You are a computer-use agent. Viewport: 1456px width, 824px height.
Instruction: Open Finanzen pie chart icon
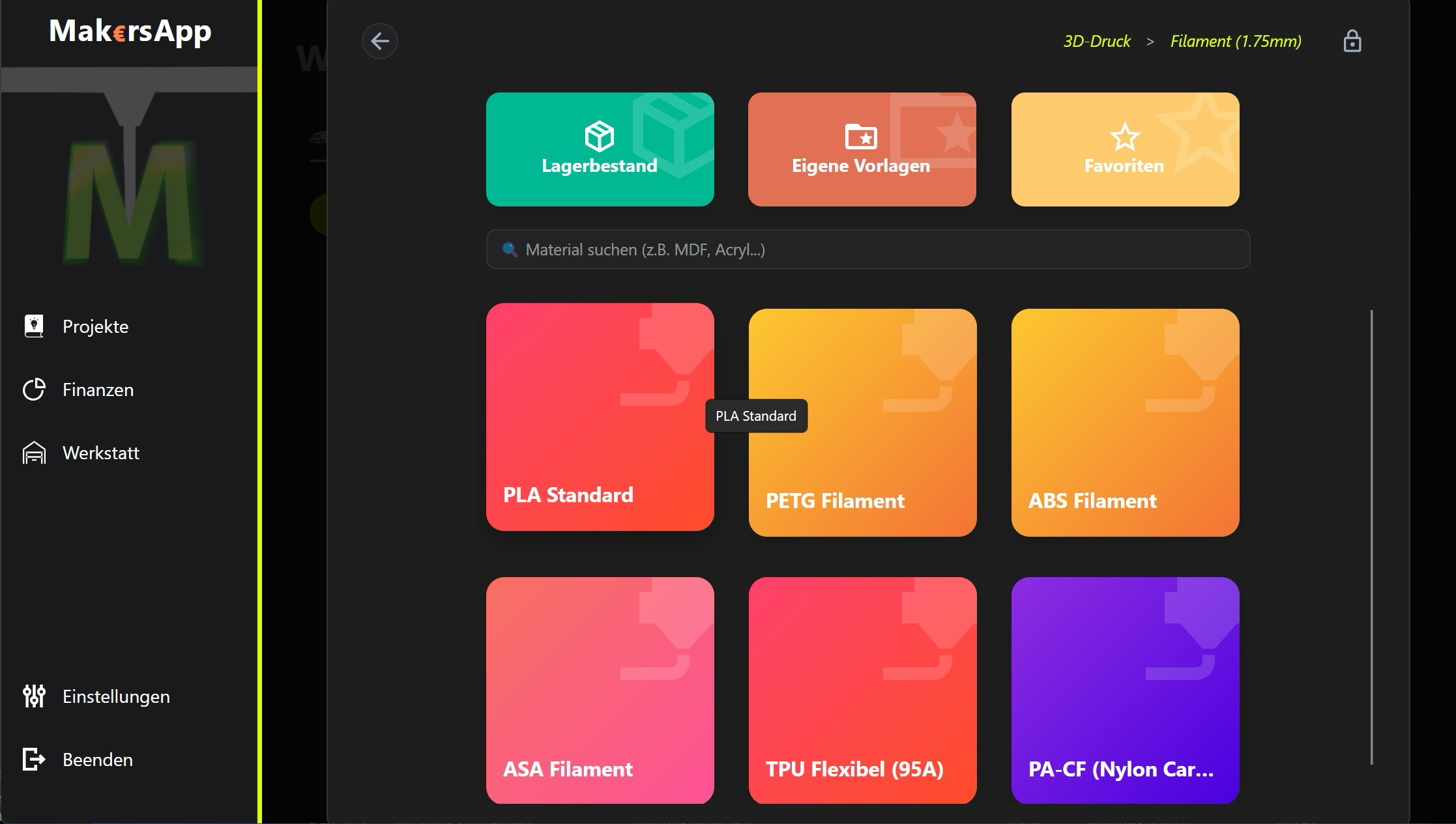click(x=34, y=390)
